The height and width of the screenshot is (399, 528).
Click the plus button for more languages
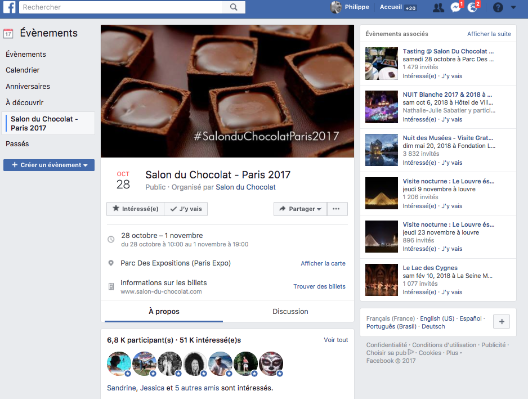[x=501, y=322]
